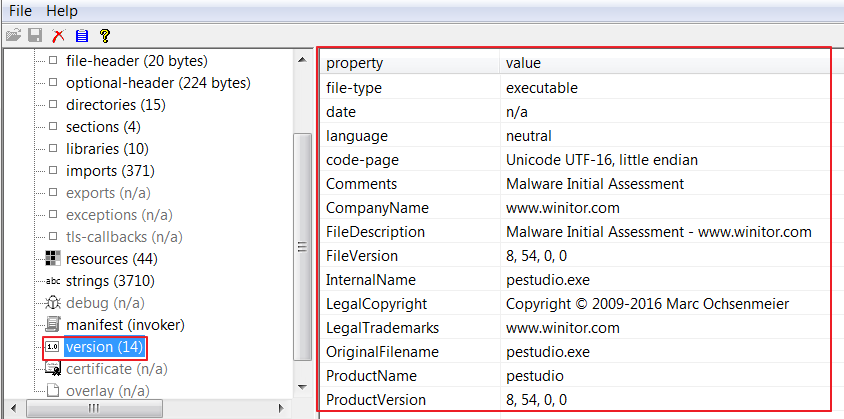The image size is (844, 419).
Task: Click the manifest document icon
Action: pyautogui.click(x=53, y=325)
